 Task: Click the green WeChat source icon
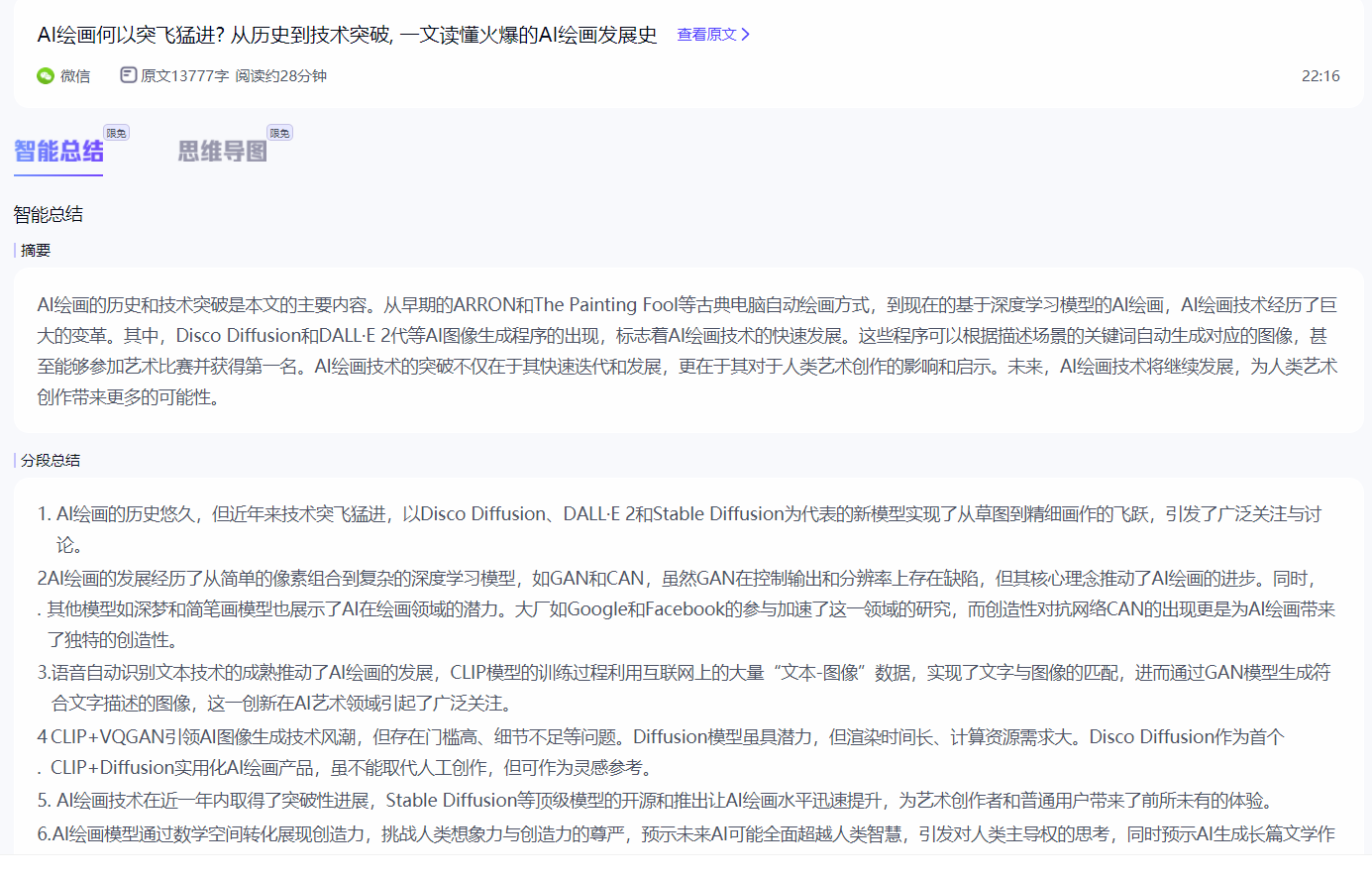pyautogui.click(x=46, y=76)
